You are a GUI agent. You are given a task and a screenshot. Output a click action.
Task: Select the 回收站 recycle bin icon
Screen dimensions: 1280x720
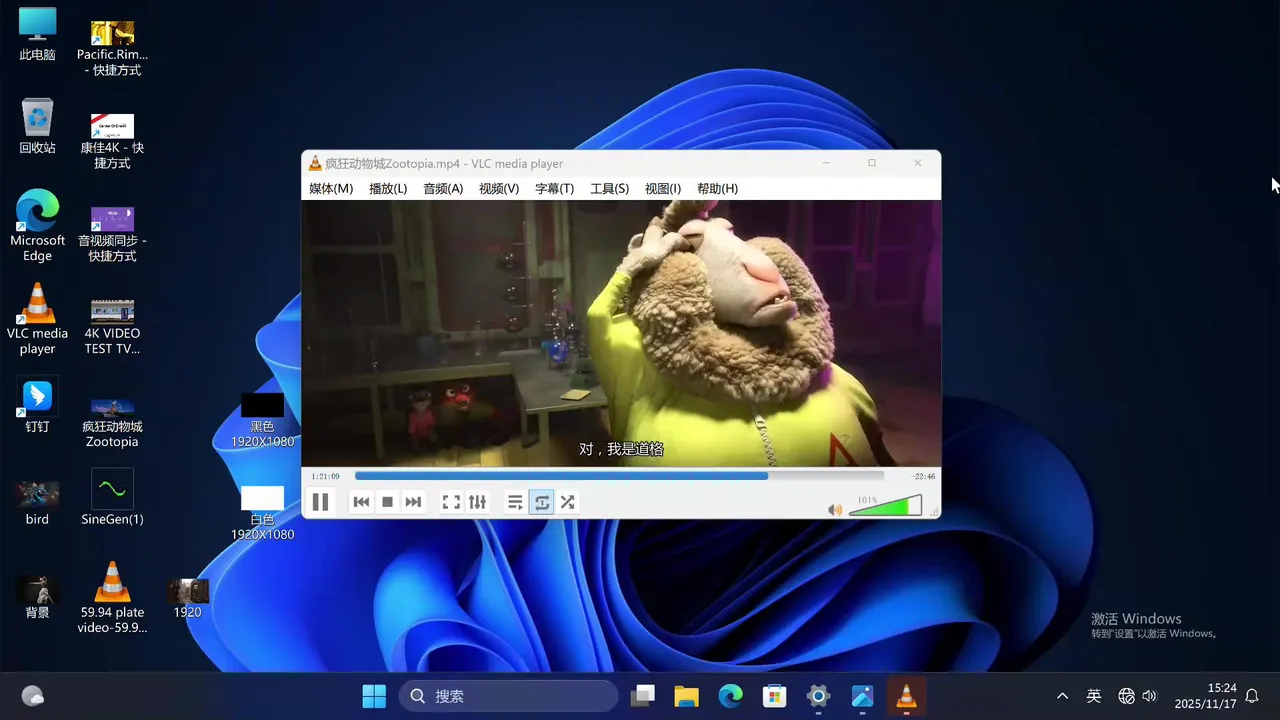coord(37,126)
